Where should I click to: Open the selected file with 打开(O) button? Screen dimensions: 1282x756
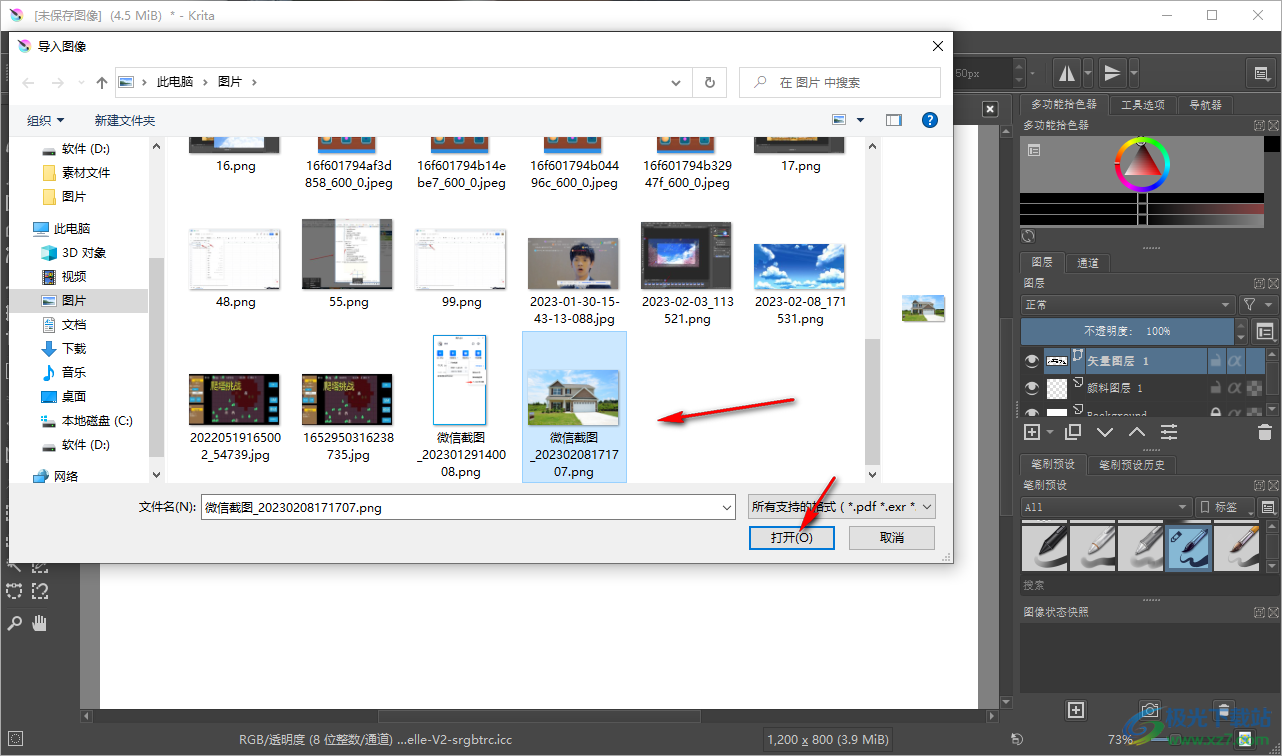(791, 537)
